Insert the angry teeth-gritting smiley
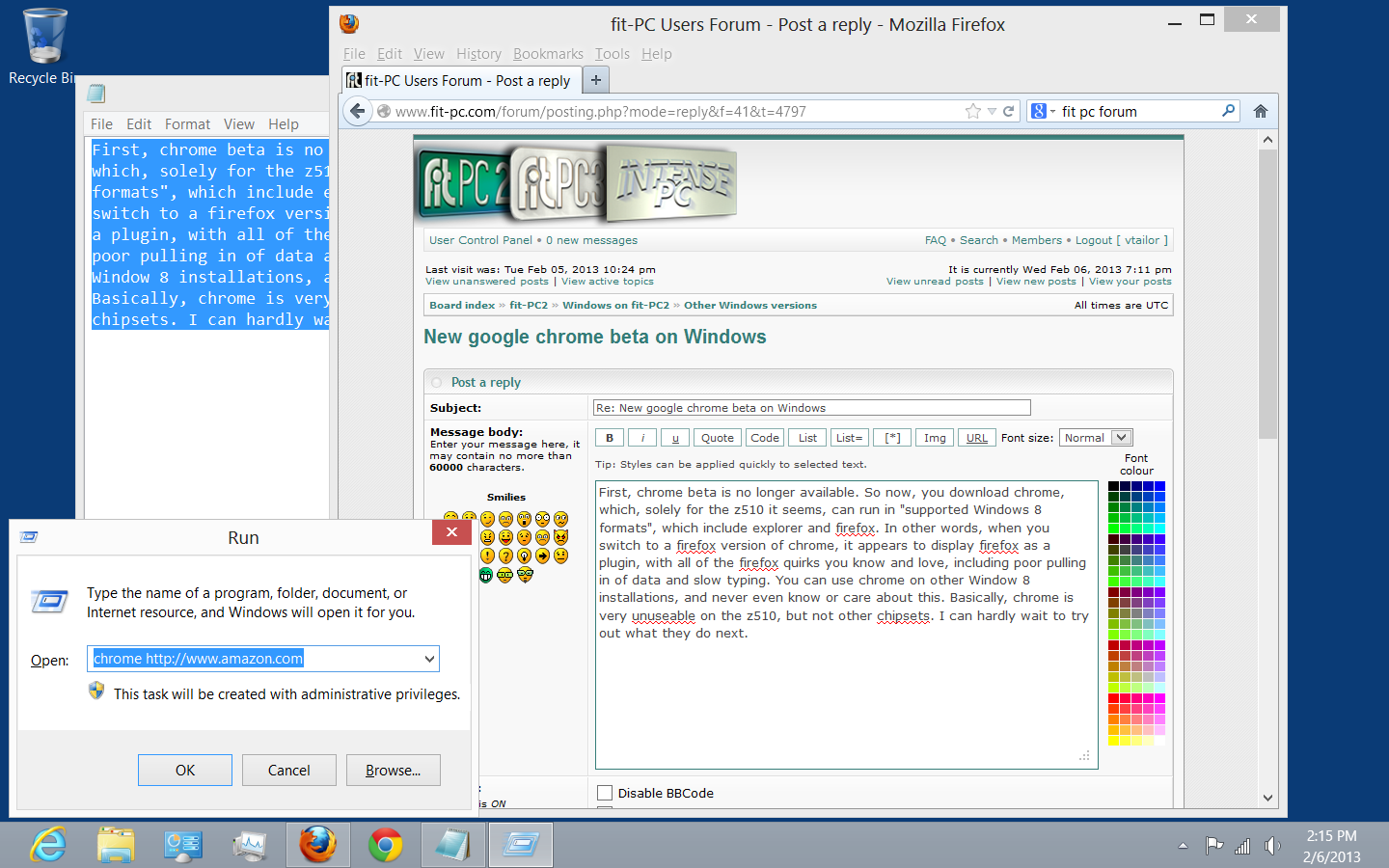The width and height of the screenshot is (1389, 868). click(487, 537)
